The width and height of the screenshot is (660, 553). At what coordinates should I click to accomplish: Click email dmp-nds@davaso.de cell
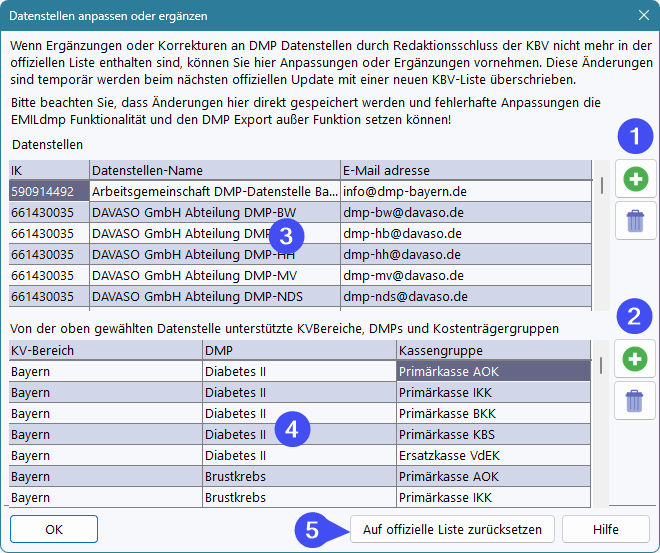pos(464,296)
